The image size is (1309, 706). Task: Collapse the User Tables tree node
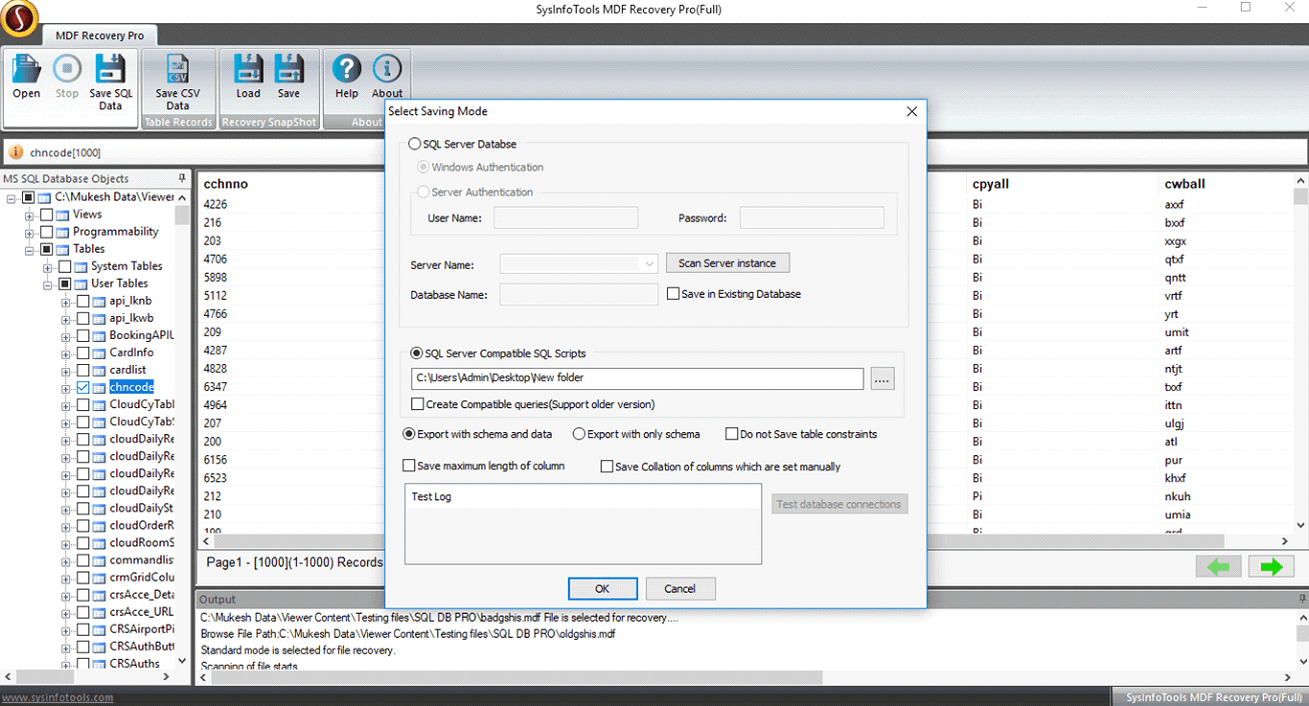[48, 284]
